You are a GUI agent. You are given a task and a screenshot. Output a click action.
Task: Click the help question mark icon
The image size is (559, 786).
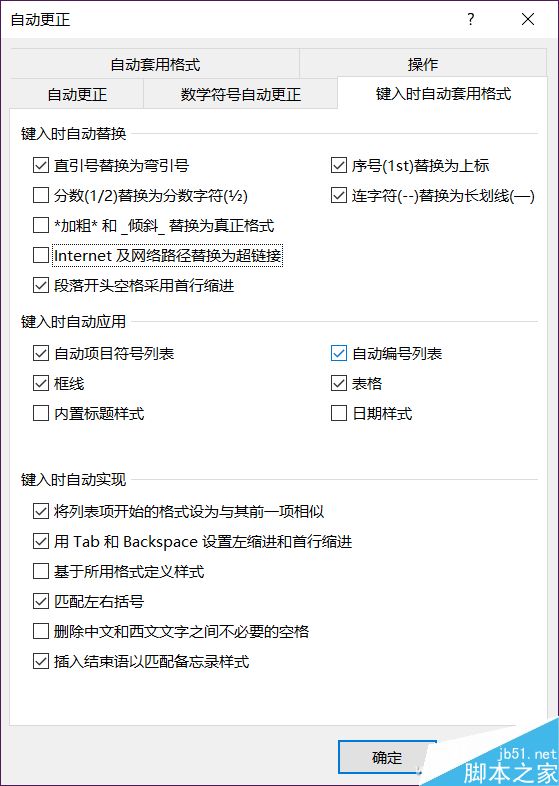(470, 20)
